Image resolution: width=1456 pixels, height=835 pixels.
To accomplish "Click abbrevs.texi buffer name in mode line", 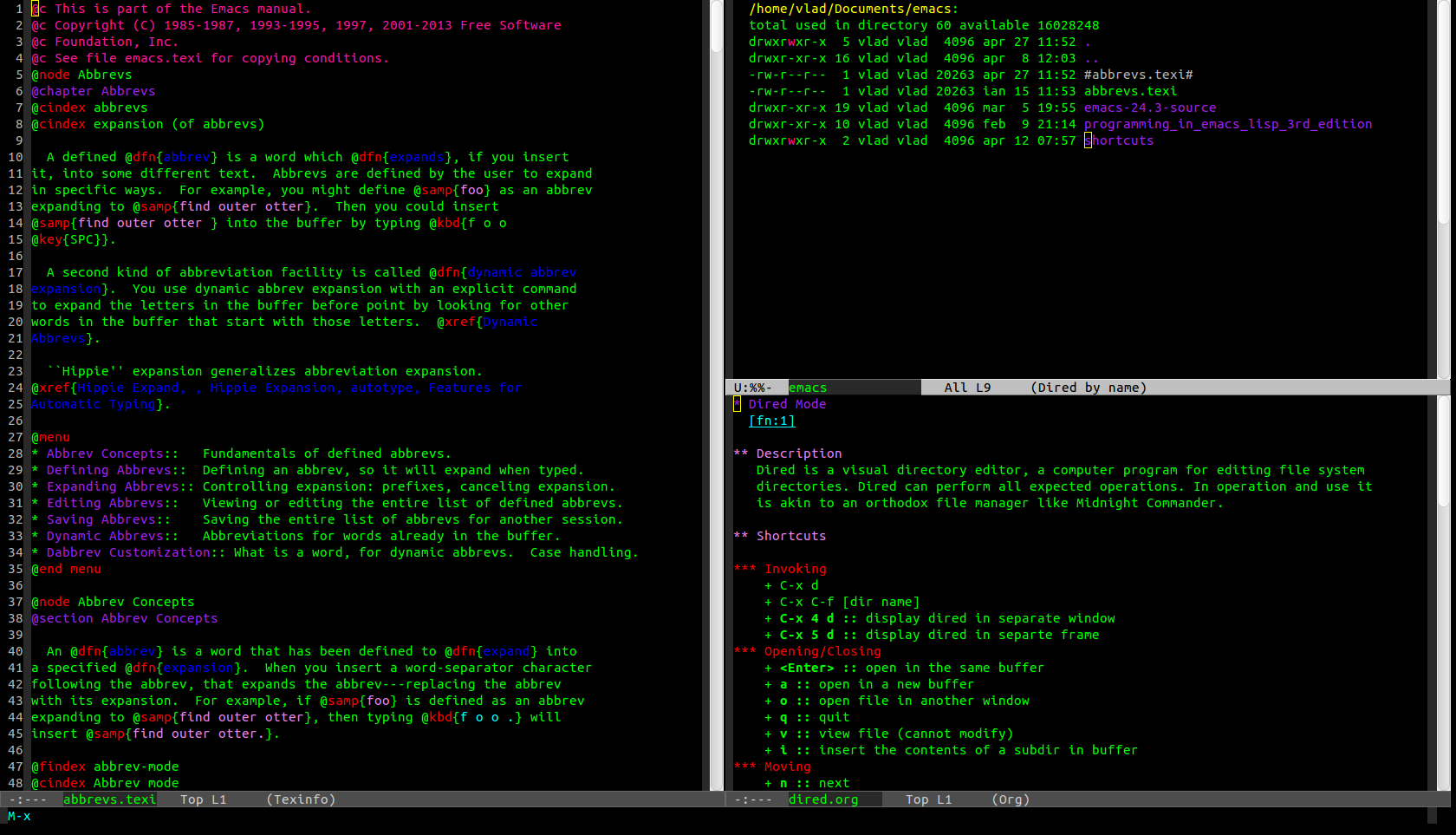I will [x=109, y=799].
